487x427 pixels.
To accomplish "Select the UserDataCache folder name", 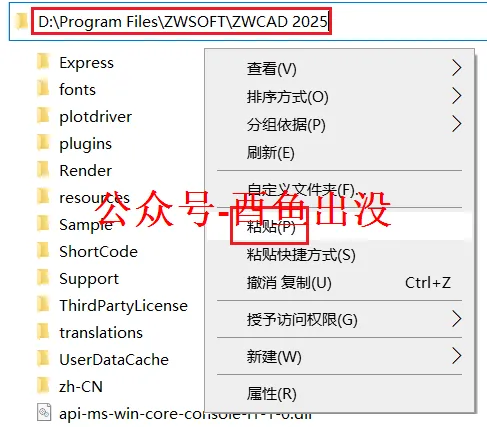I will coord(114,360).
